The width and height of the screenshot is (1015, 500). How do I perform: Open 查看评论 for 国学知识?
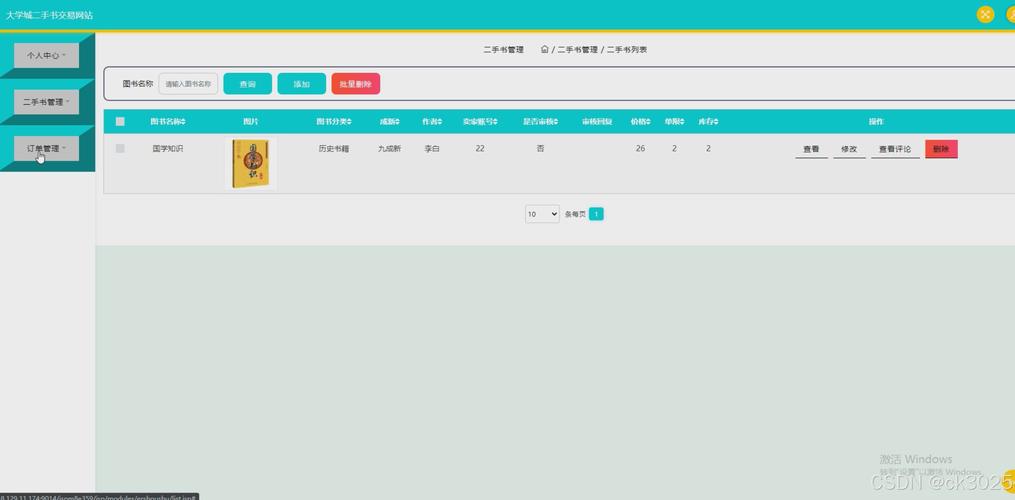coord(895,149)
